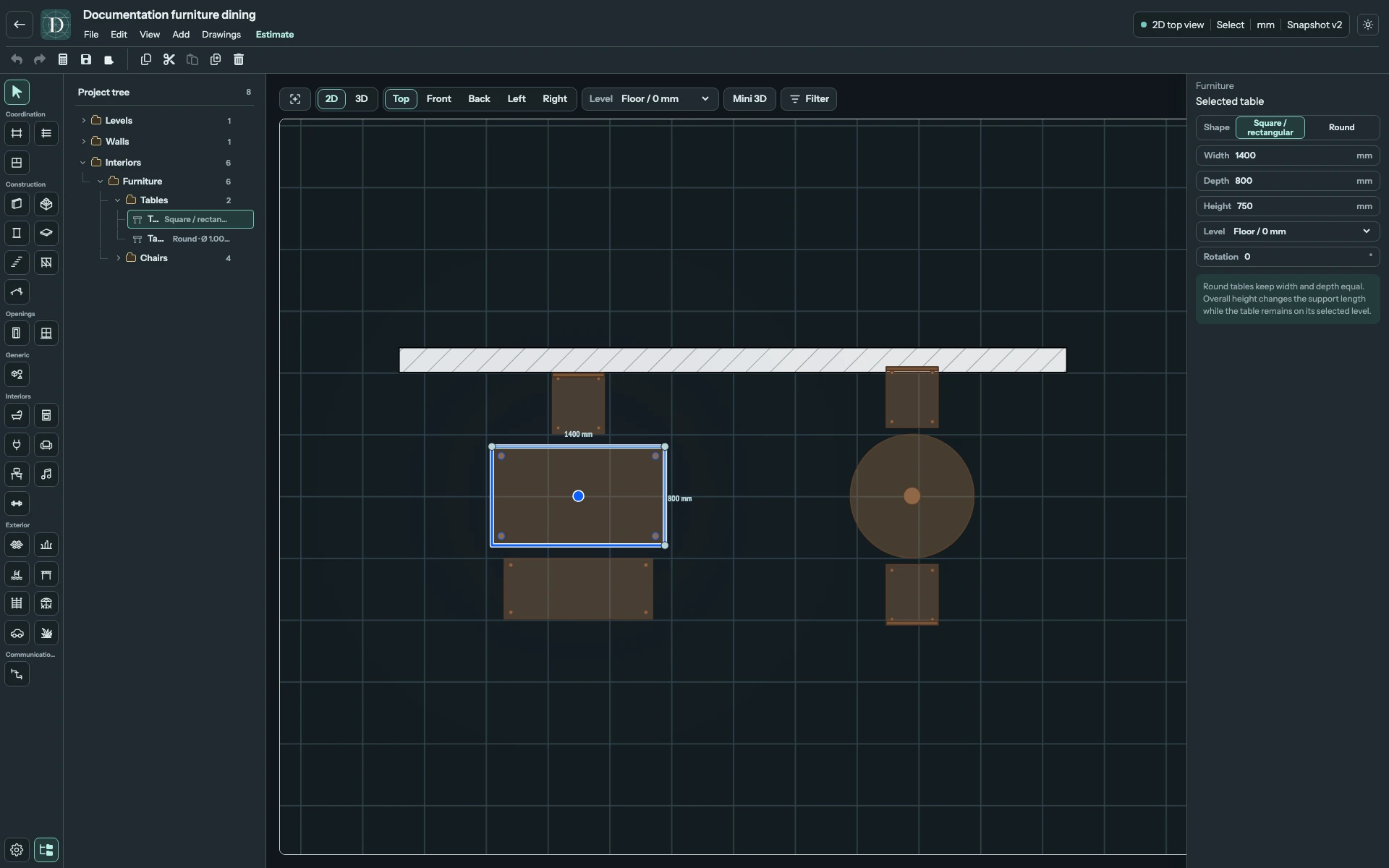Image resolution: width=1389 pixels, height=868 pixels.
Task: Choose the electrical plug tool
Action: [17, 445]
